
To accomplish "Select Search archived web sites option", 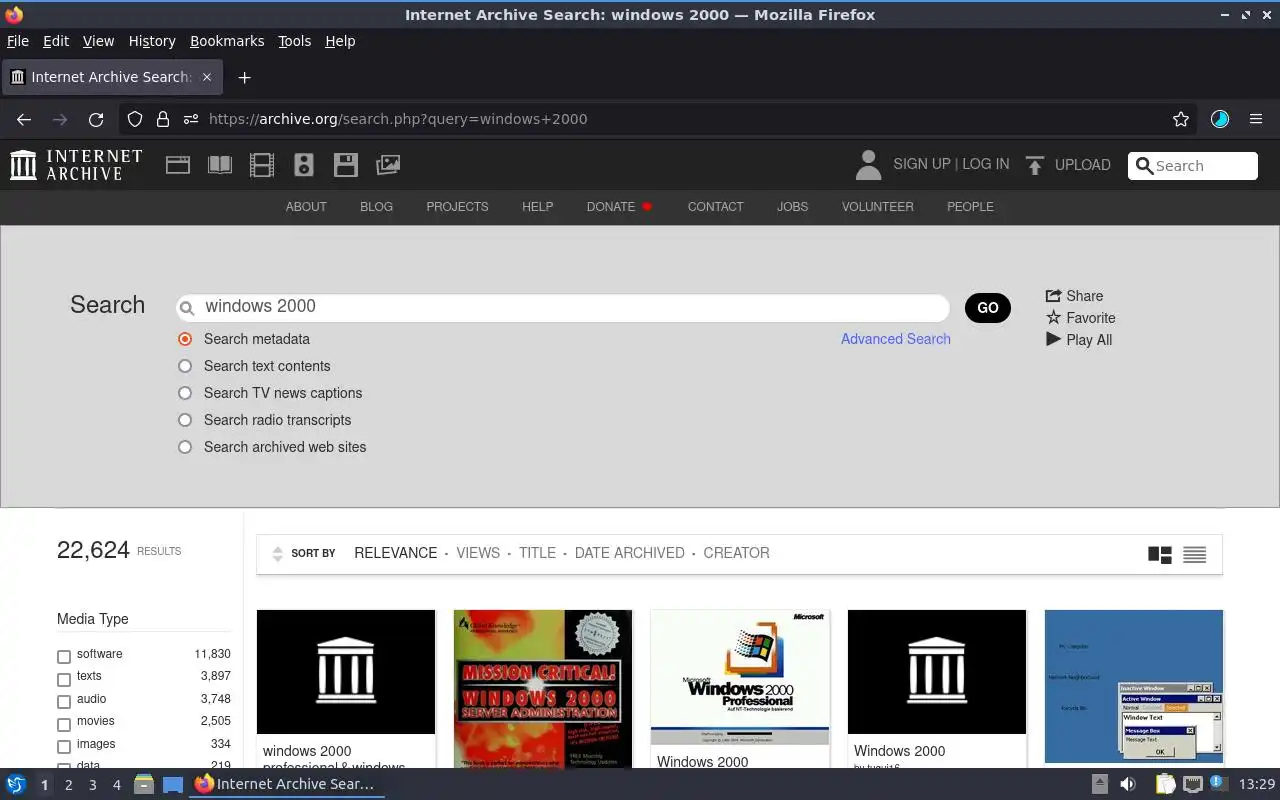I will [185, 447].
